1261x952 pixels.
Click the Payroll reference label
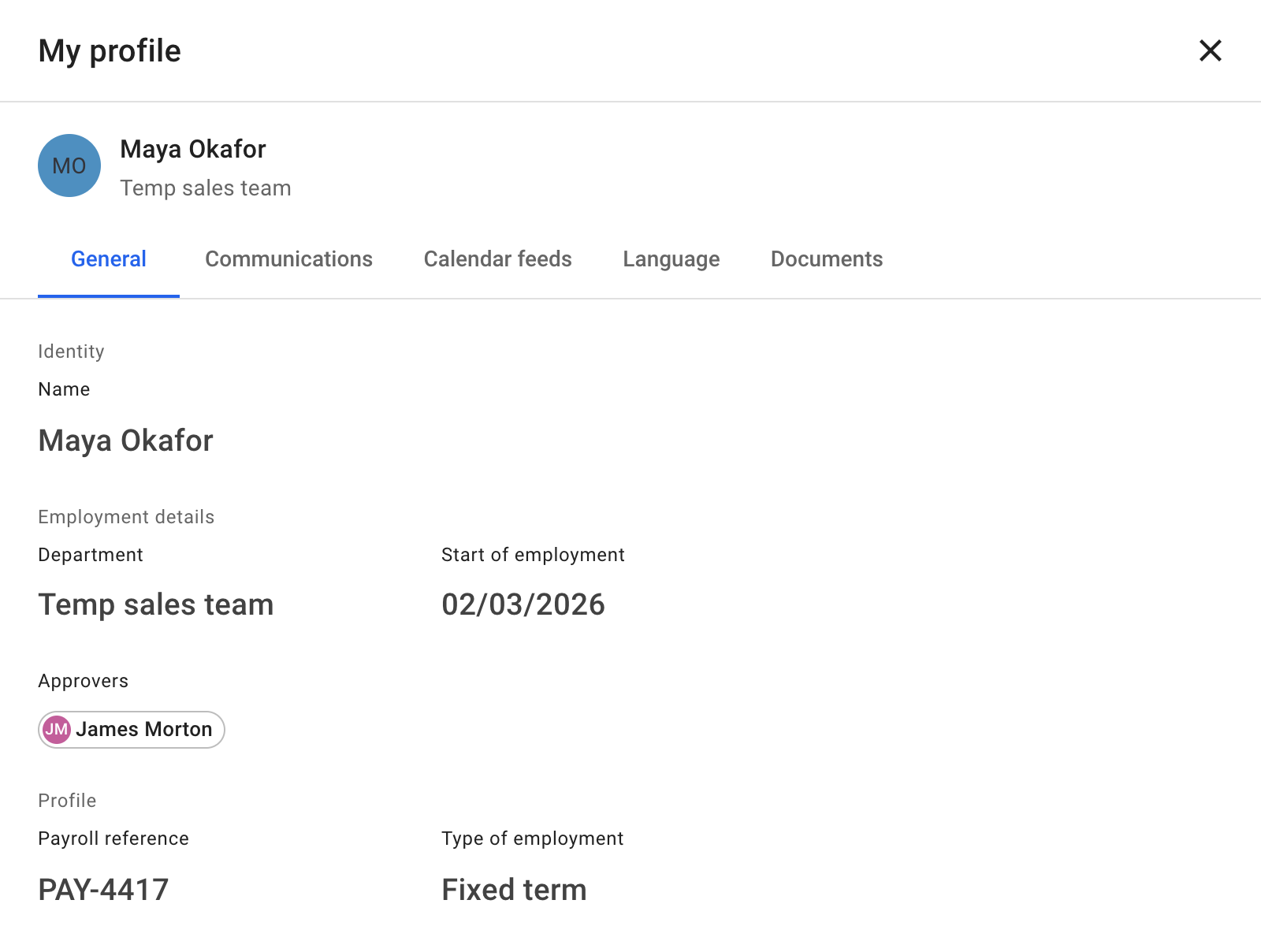point(113,839)
